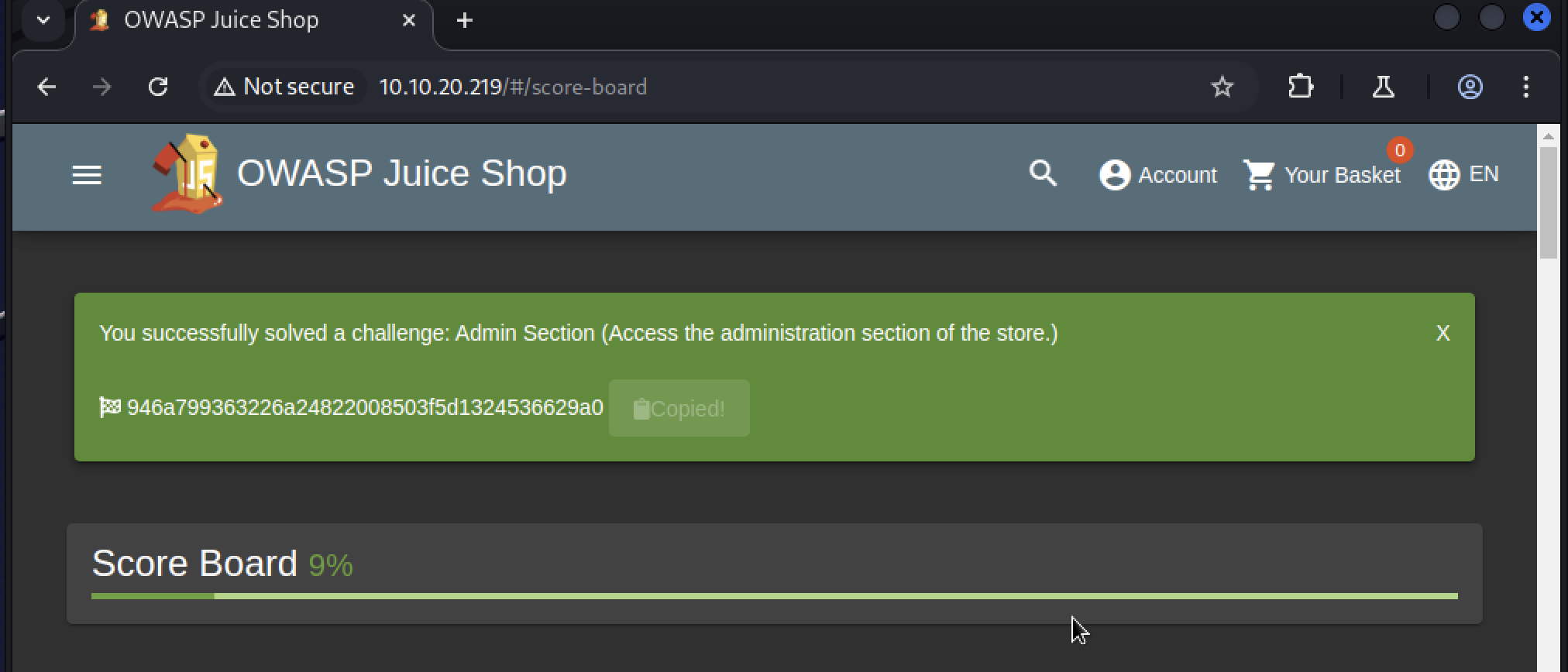The width and height of the screenshot is (1568, 672).
Task: Open the browser Extensions puzzle icon
Action: [x=1300, y=87]
